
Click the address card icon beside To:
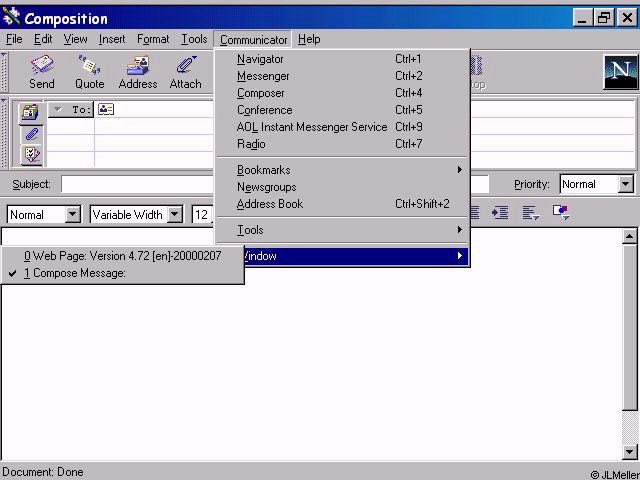pos(106,109)
